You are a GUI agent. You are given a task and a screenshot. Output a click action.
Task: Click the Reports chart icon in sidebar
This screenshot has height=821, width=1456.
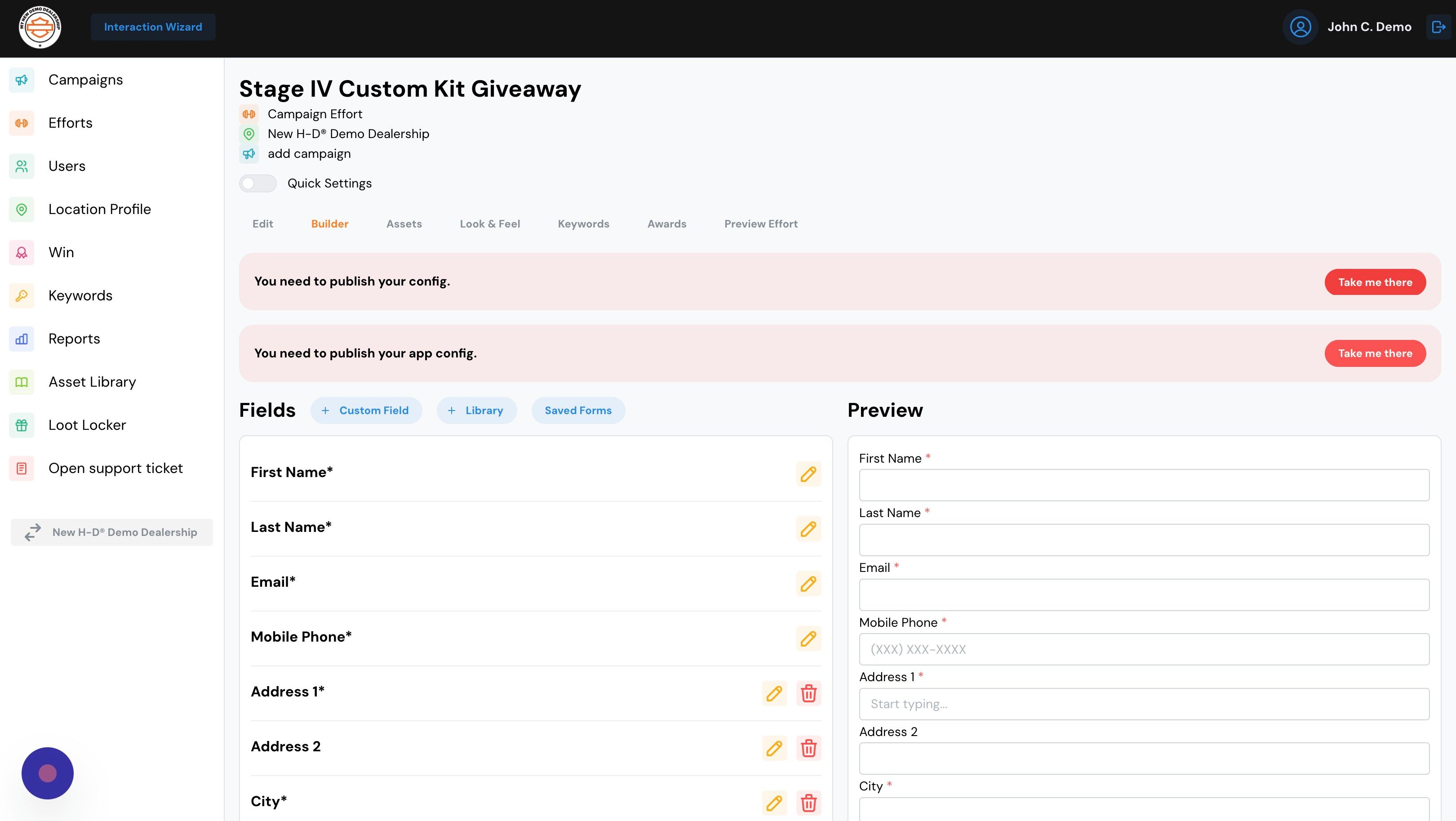pos(22,339)
